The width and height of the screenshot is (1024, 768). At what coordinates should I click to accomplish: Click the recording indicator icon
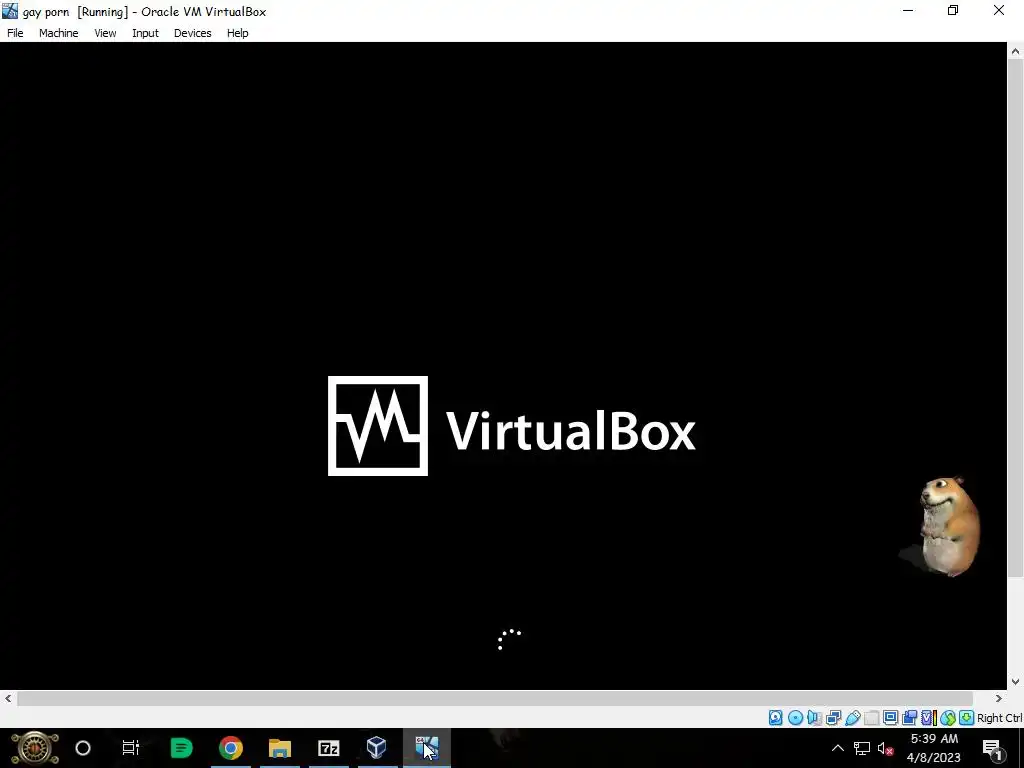910,718
